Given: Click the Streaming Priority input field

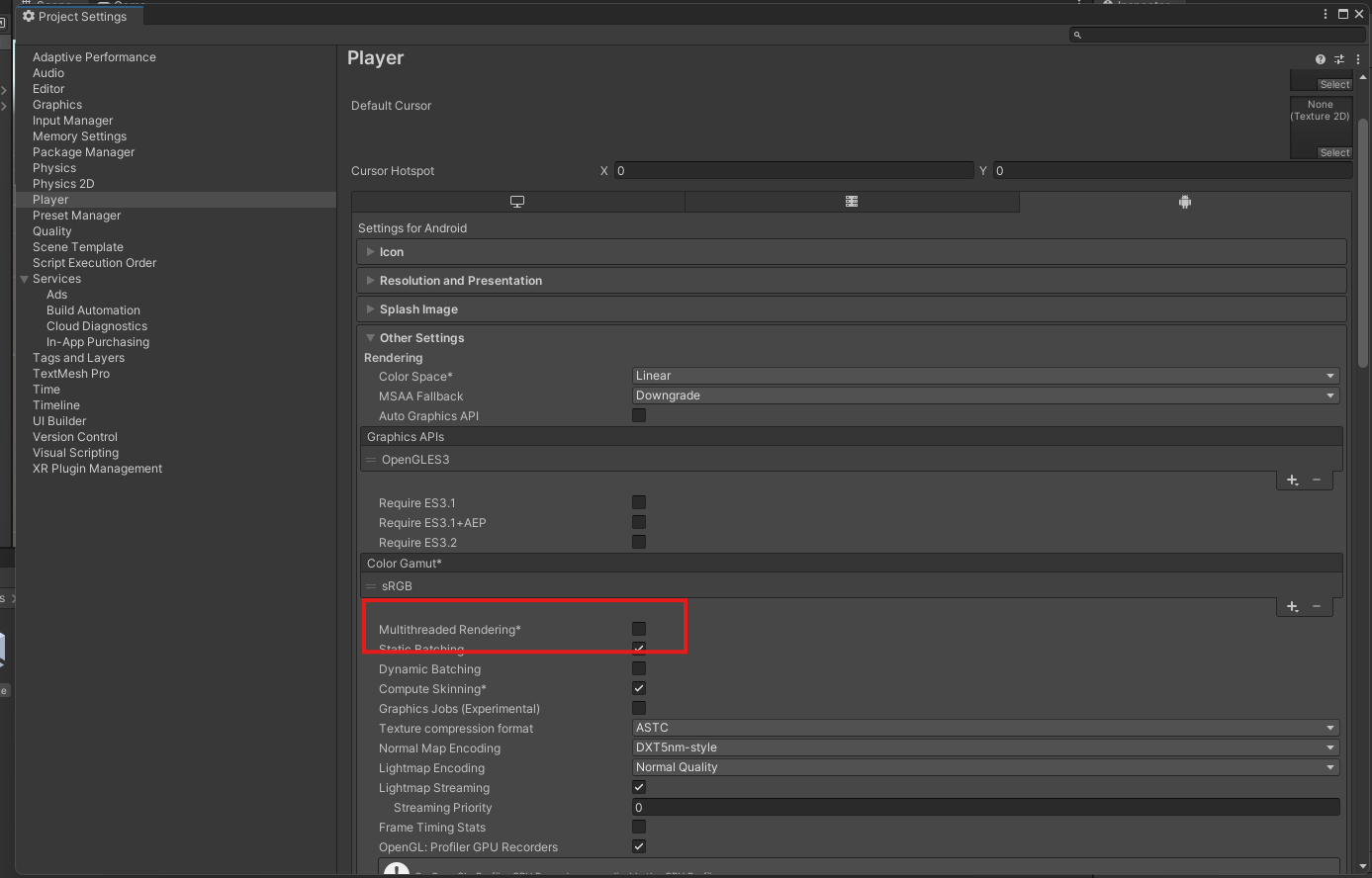Looking at the screenshot, I should pyautogui.click(x=985, y=808).
